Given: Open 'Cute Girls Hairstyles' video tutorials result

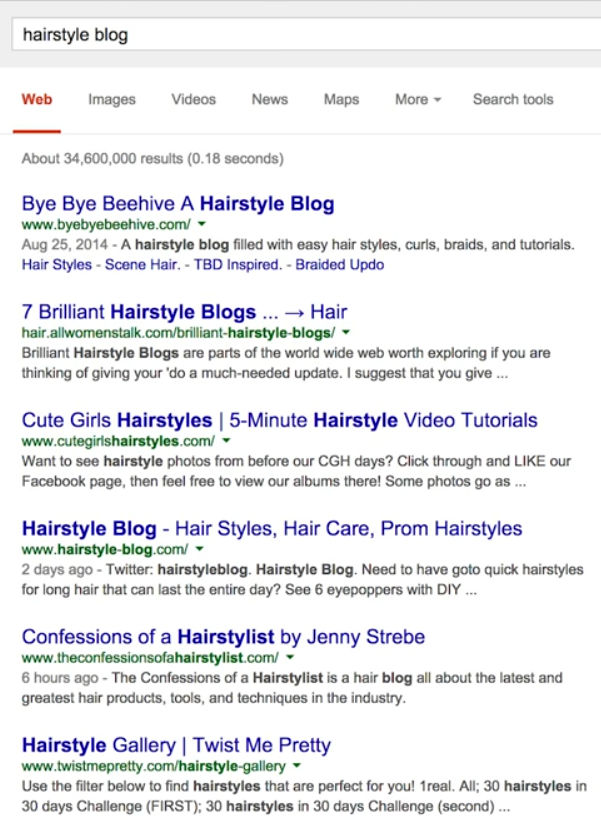Looking at the screenshot, I should 279,420.
